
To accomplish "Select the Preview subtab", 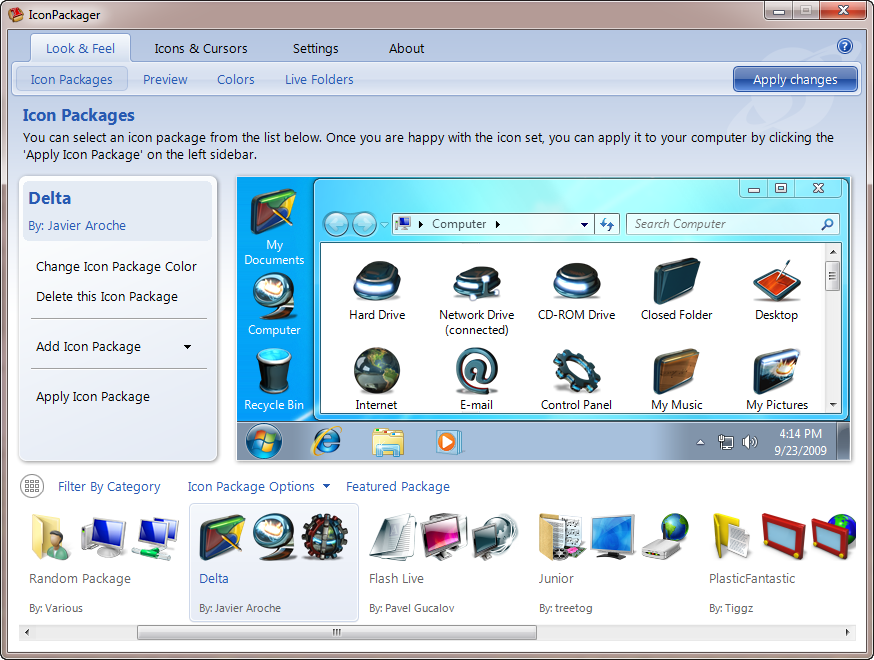I will coord(165,79).
